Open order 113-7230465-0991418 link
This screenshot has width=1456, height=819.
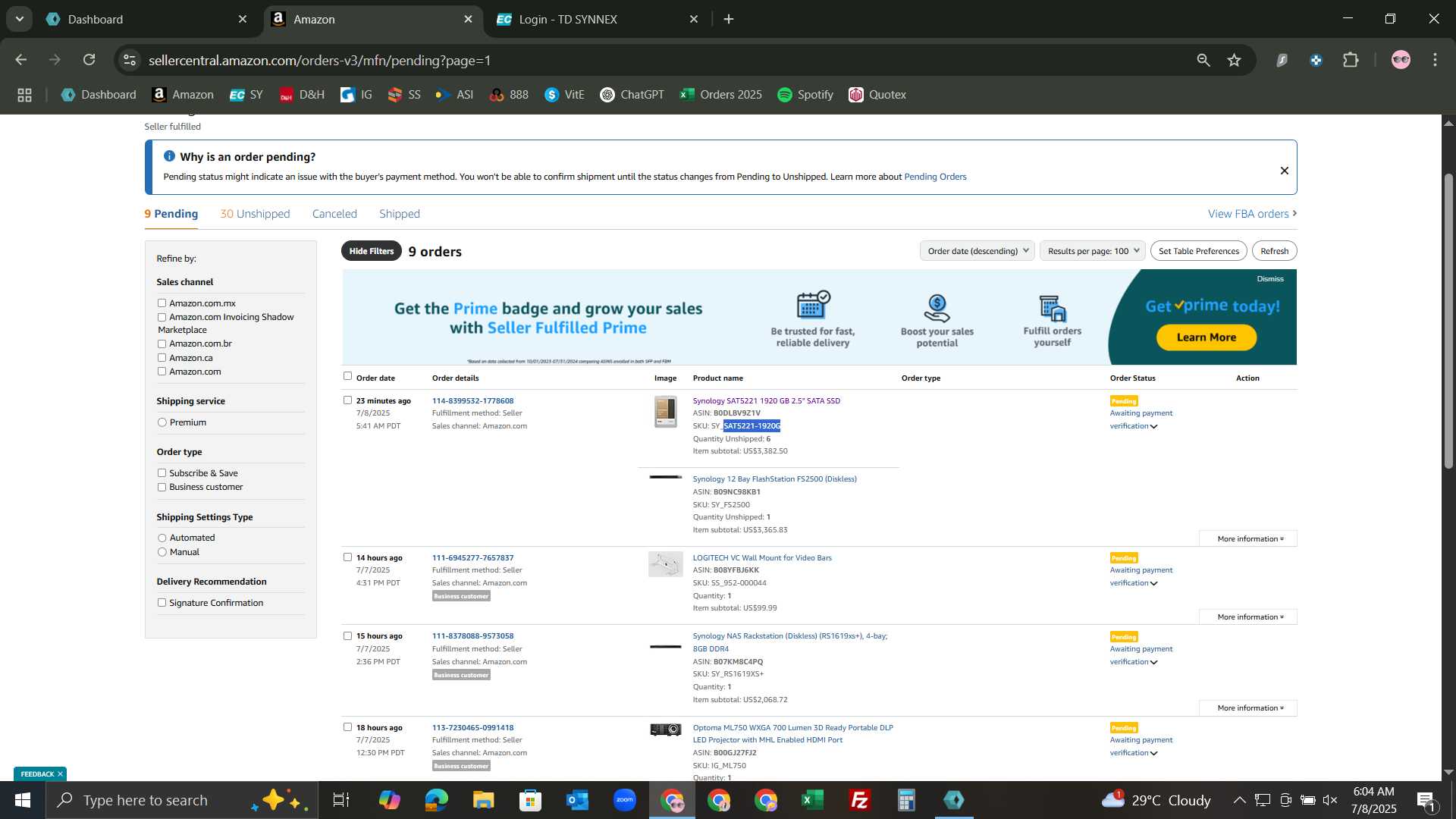472,727
